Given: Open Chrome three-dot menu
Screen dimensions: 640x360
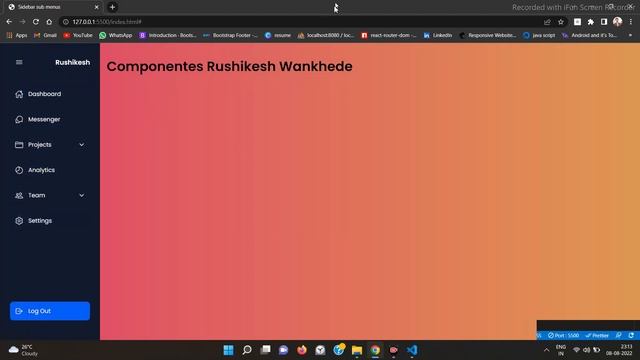Looking at the screenshot, I should (x=631, y=22).
